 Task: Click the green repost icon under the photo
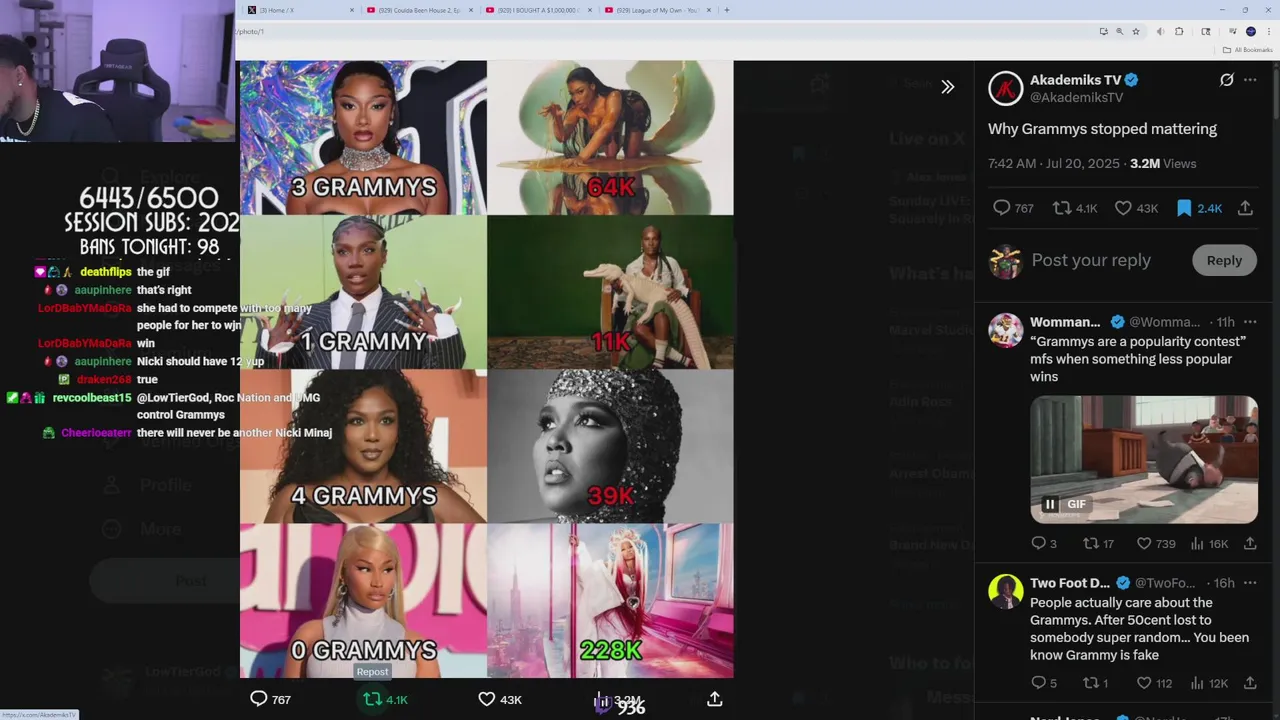tap(373, 699)
